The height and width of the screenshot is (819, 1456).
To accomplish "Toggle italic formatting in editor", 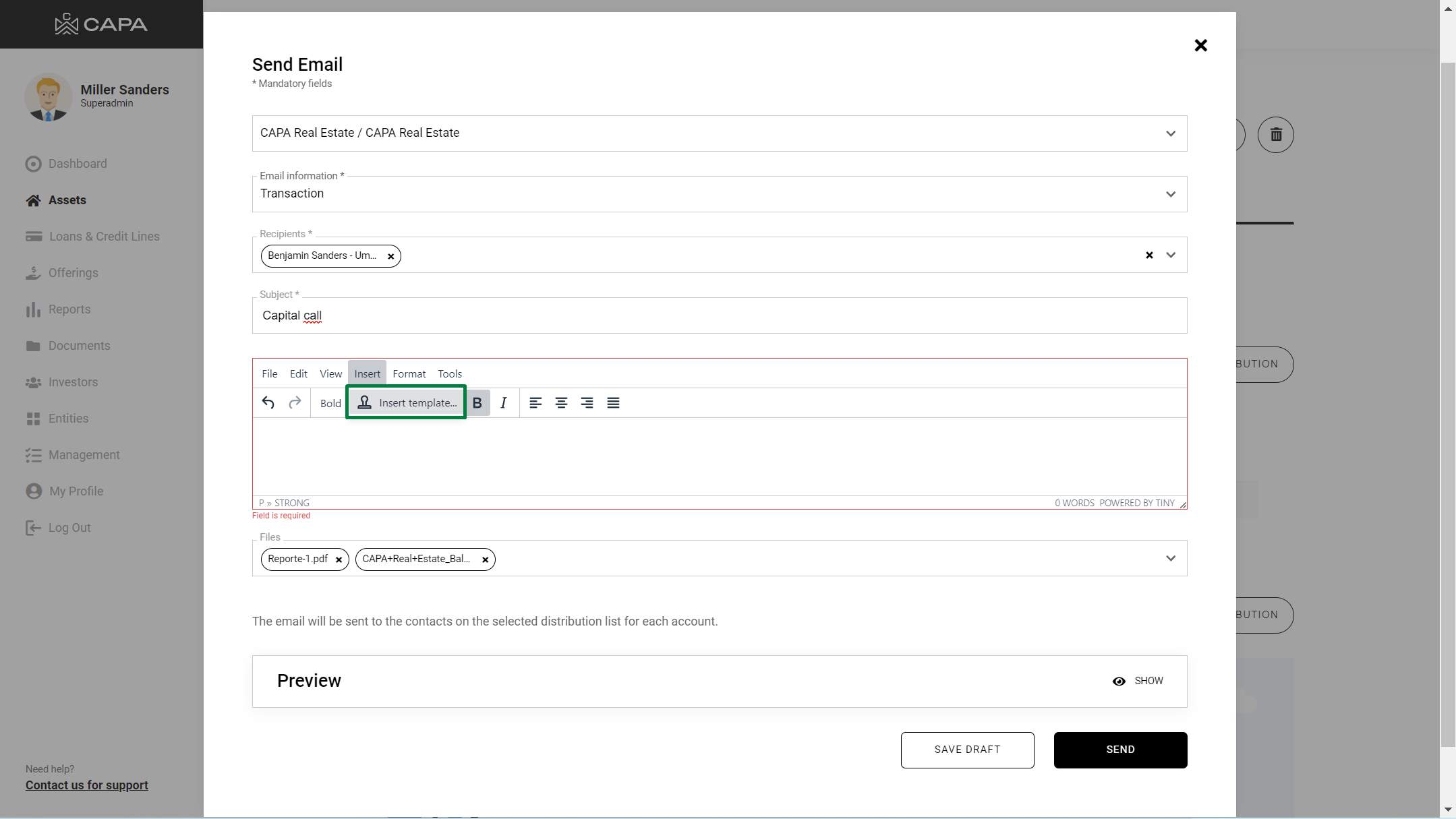I will pos(503,403).
